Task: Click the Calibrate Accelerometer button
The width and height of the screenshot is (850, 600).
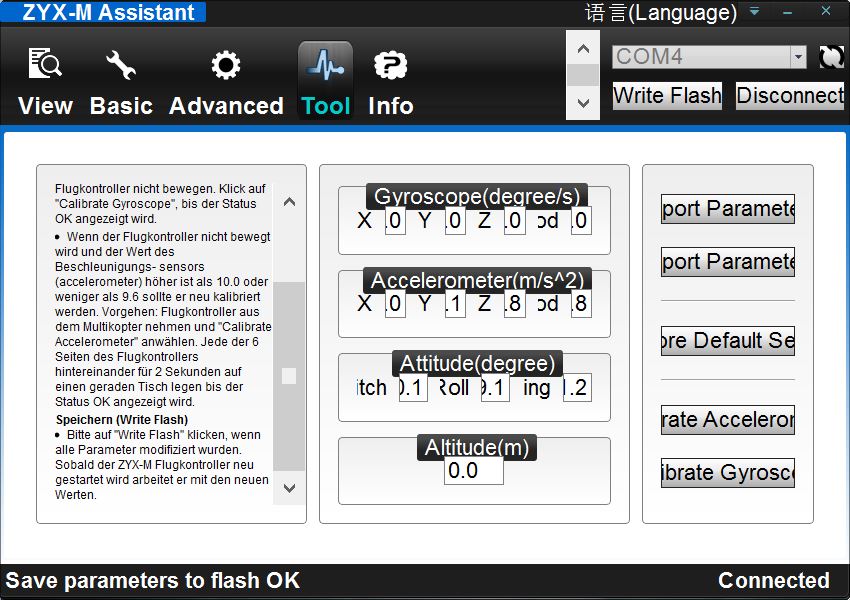Action: 728,420
